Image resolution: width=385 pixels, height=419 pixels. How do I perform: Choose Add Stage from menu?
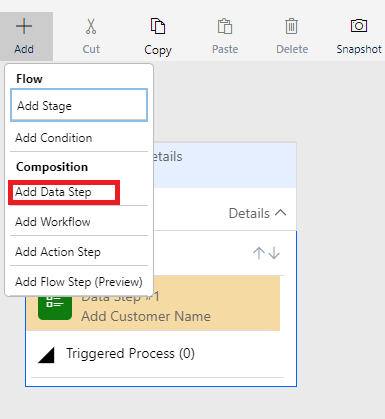[x=79, y=105]
